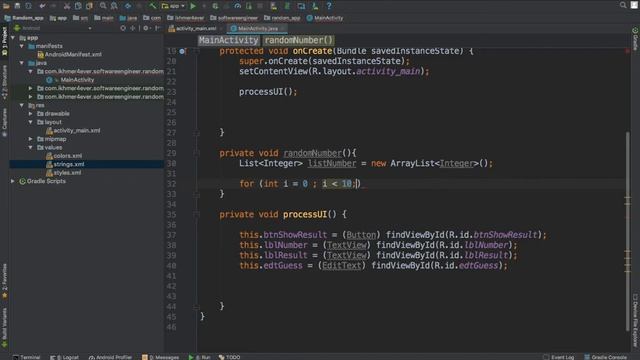Select MainActivity in the project tree

click(x=73, y=80)
